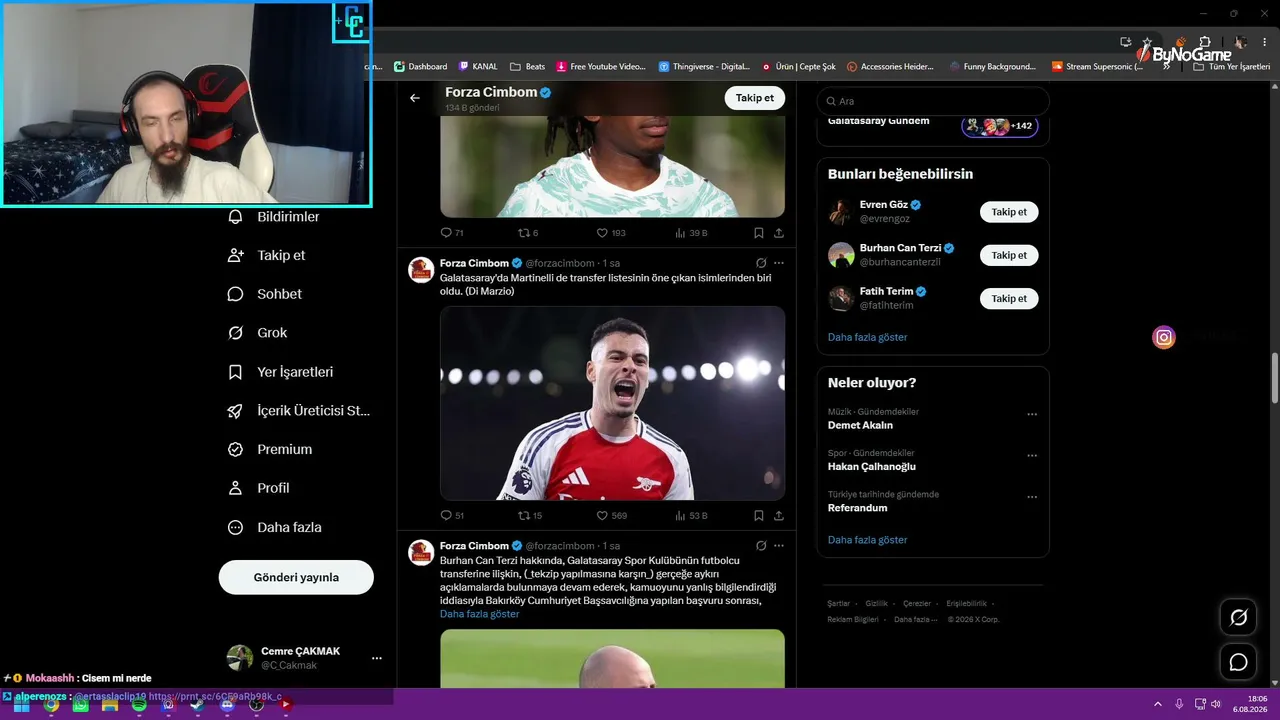Open the Referandum trend
Screen dimensions: 1280x720
(858, 507)
